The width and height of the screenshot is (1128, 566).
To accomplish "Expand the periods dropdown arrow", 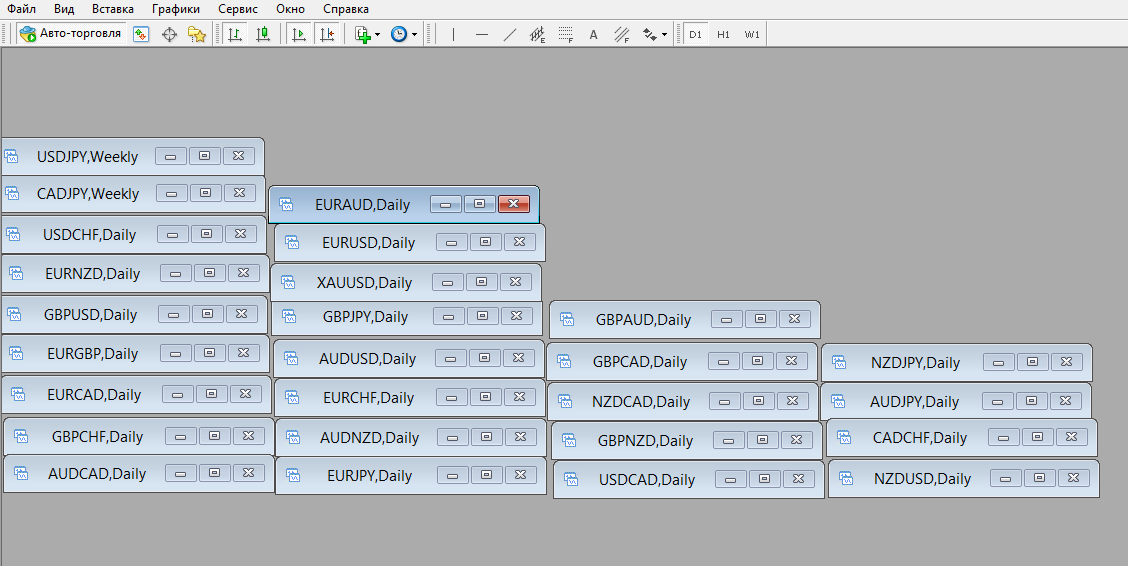I will 414,35.
